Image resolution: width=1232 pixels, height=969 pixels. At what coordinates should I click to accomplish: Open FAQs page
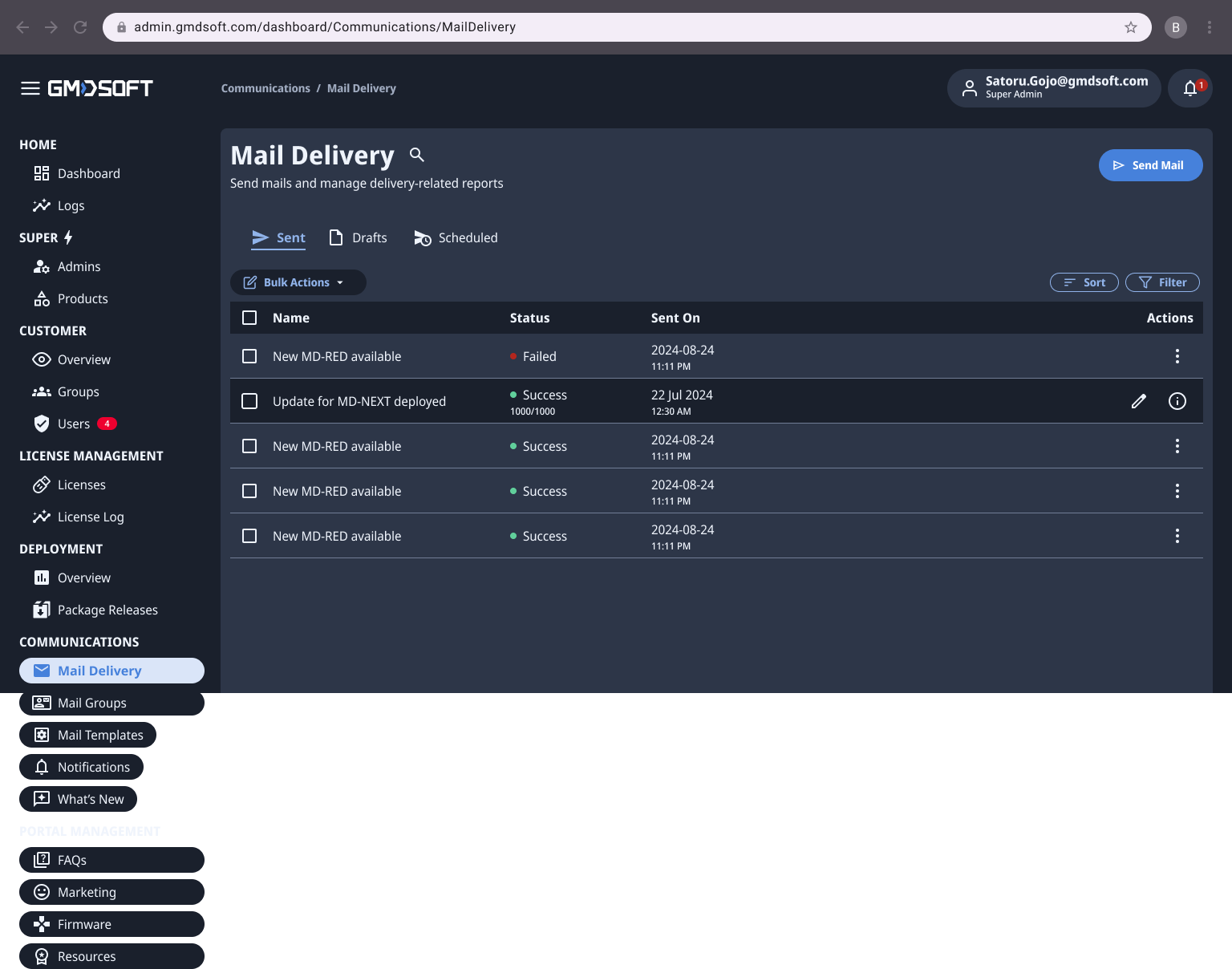tap(111, 860)
